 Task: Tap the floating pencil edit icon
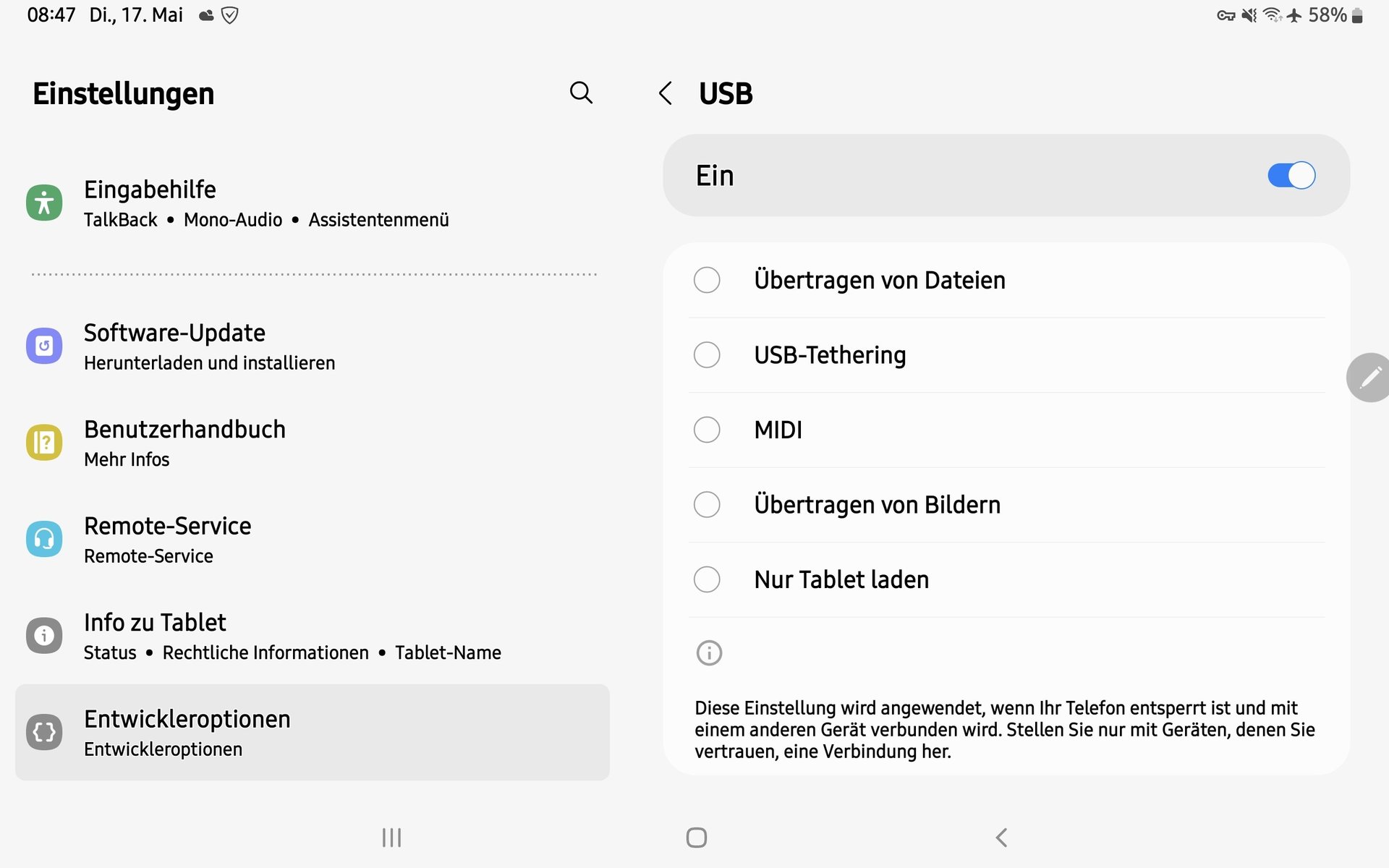(1369, 378)
